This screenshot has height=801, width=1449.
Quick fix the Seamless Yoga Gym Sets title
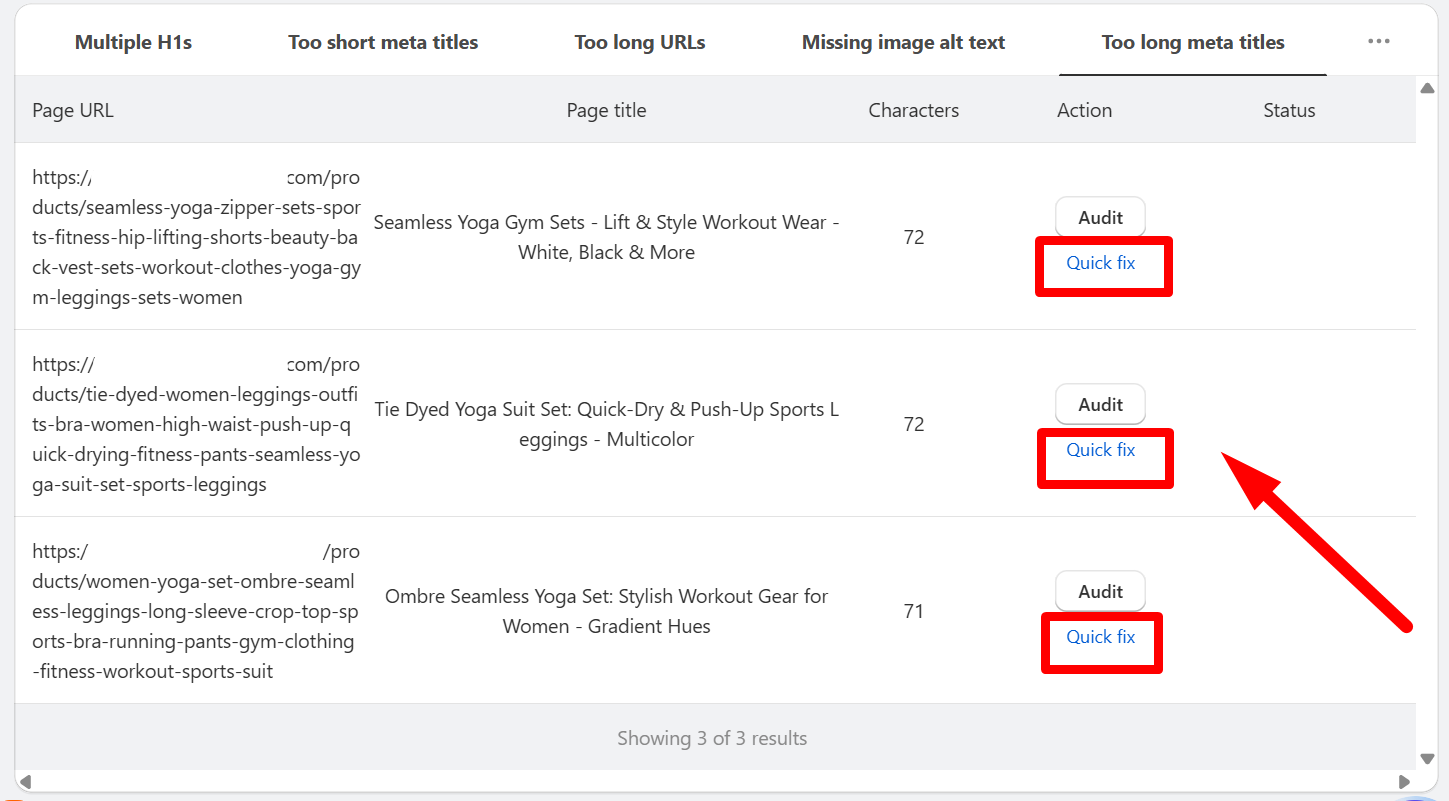[x=1101, y=263]
